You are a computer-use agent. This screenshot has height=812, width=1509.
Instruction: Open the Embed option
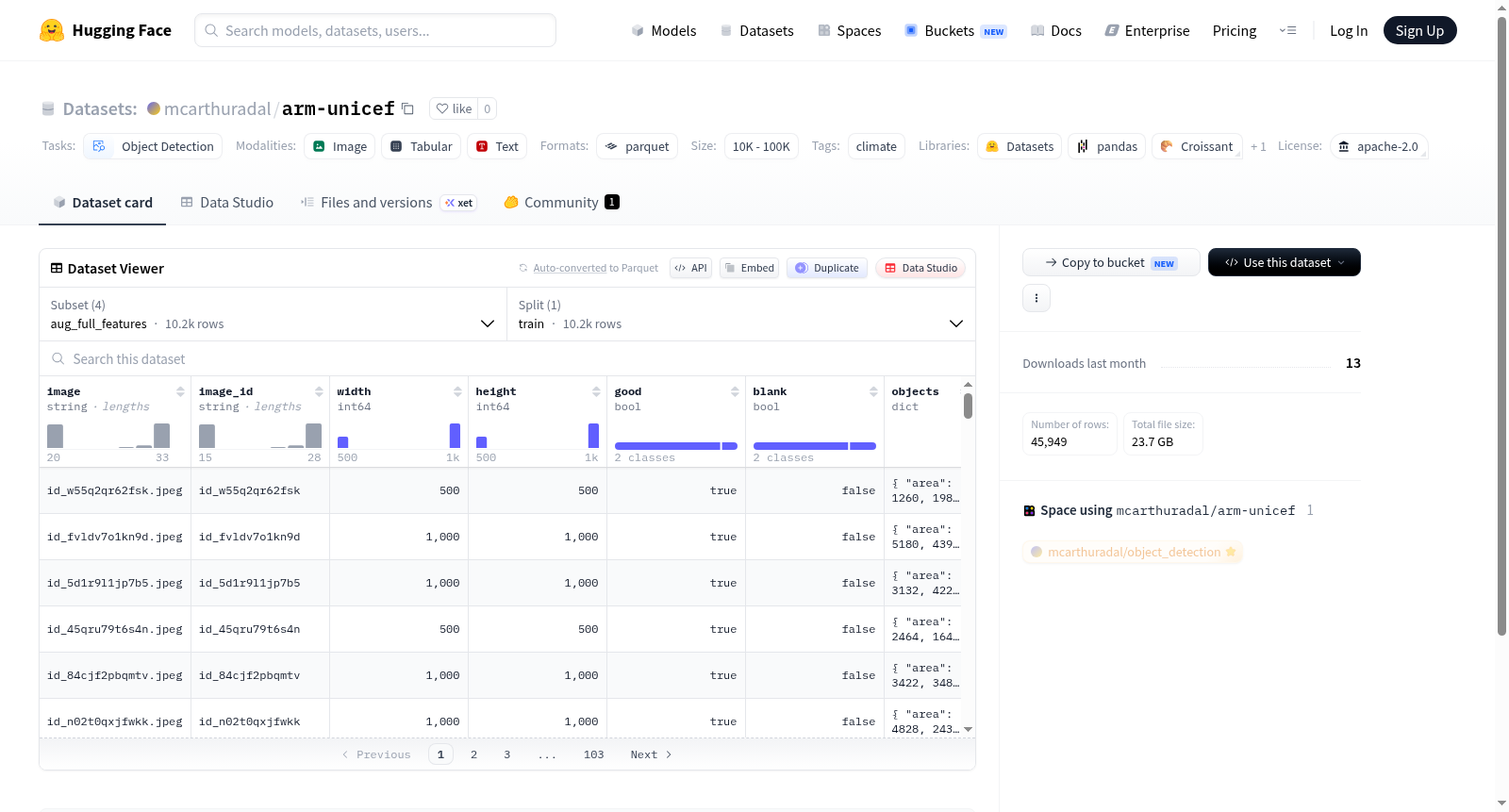tap(750, 268)
